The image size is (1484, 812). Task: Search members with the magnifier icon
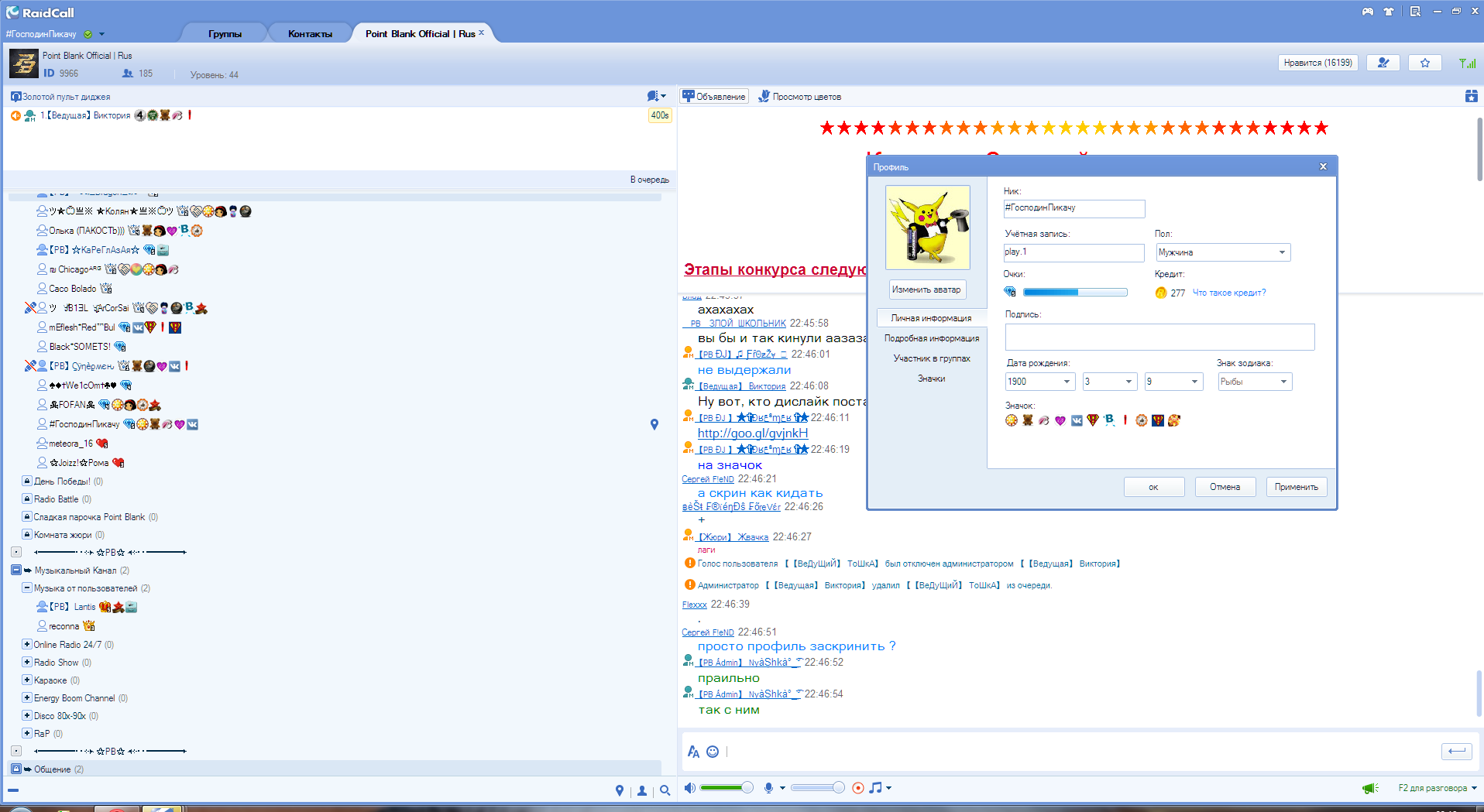pyautogui.click(x=665, y=791)
